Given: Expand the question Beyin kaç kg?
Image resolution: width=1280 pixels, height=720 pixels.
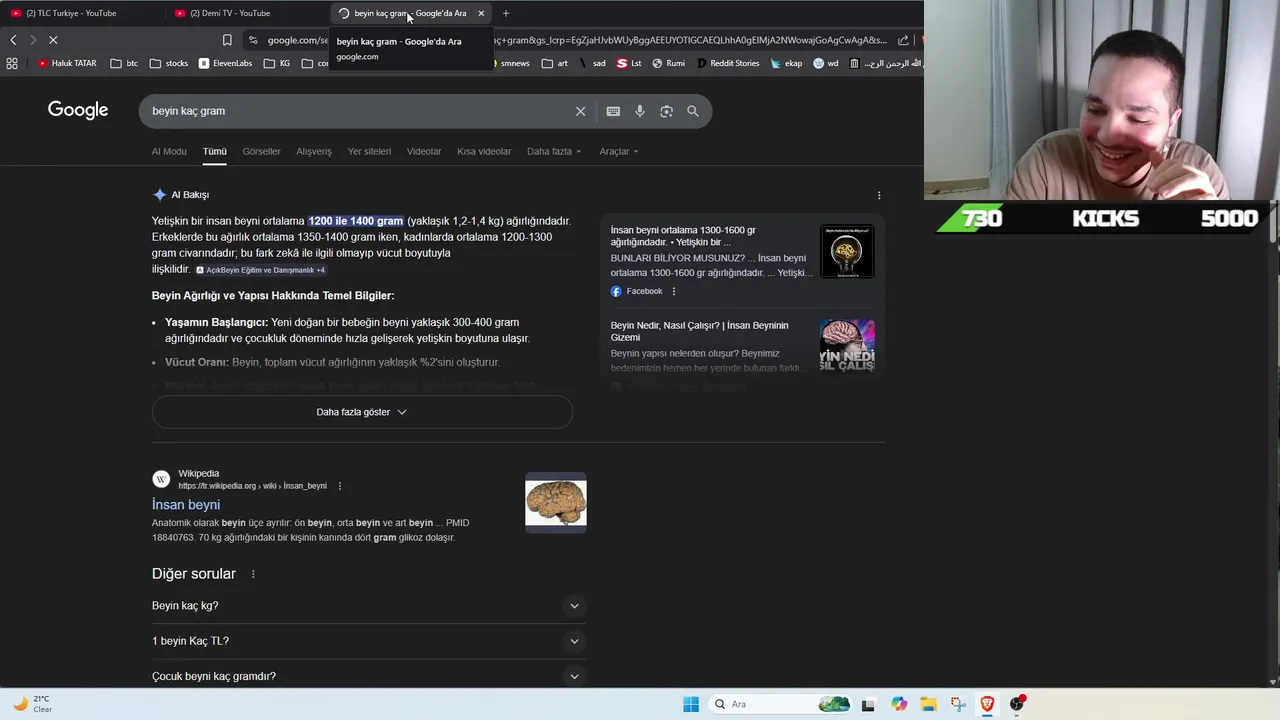Looking at the screenshot, I should click(368, 606).
